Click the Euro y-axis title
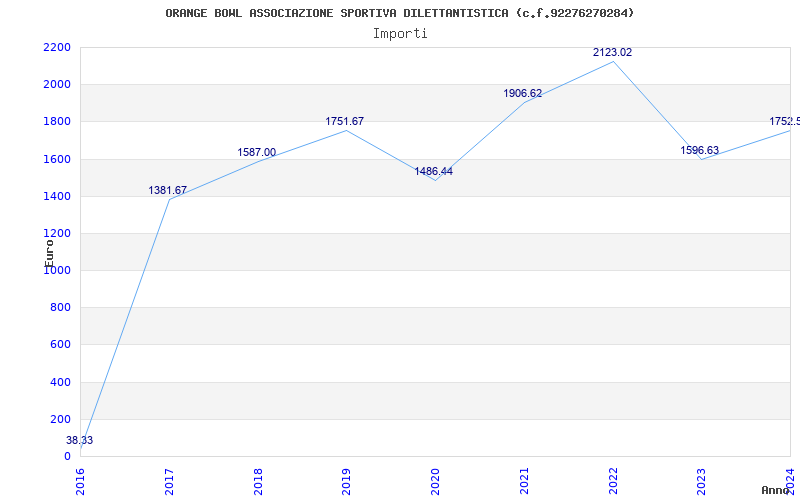Viewport: 800px width, 500px height. click(49, 253)
